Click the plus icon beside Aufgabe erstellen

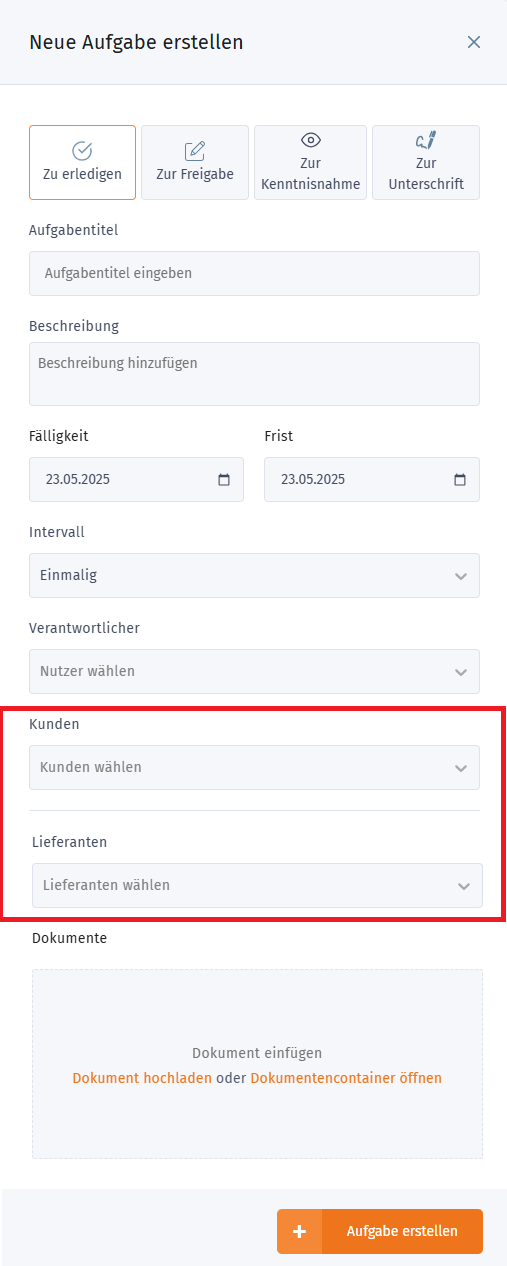coord(299,1231)
